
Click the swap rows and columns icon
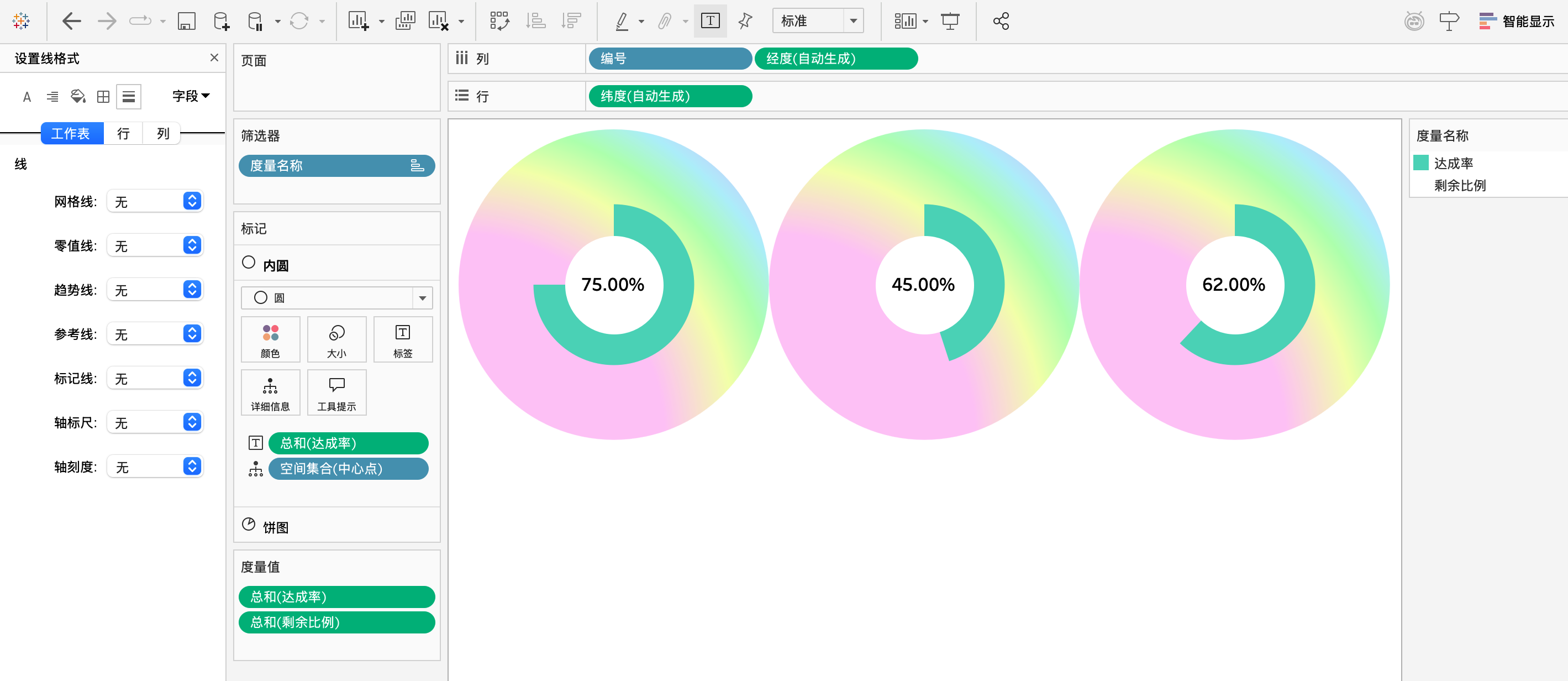[x=499, y=22]
